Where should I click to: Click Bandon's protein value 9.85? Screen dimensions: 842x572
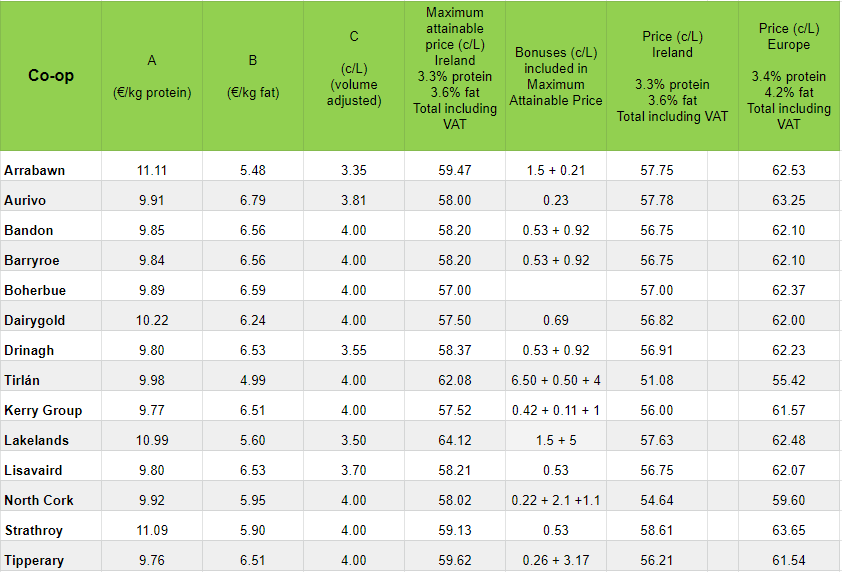(x=152, y=230)
